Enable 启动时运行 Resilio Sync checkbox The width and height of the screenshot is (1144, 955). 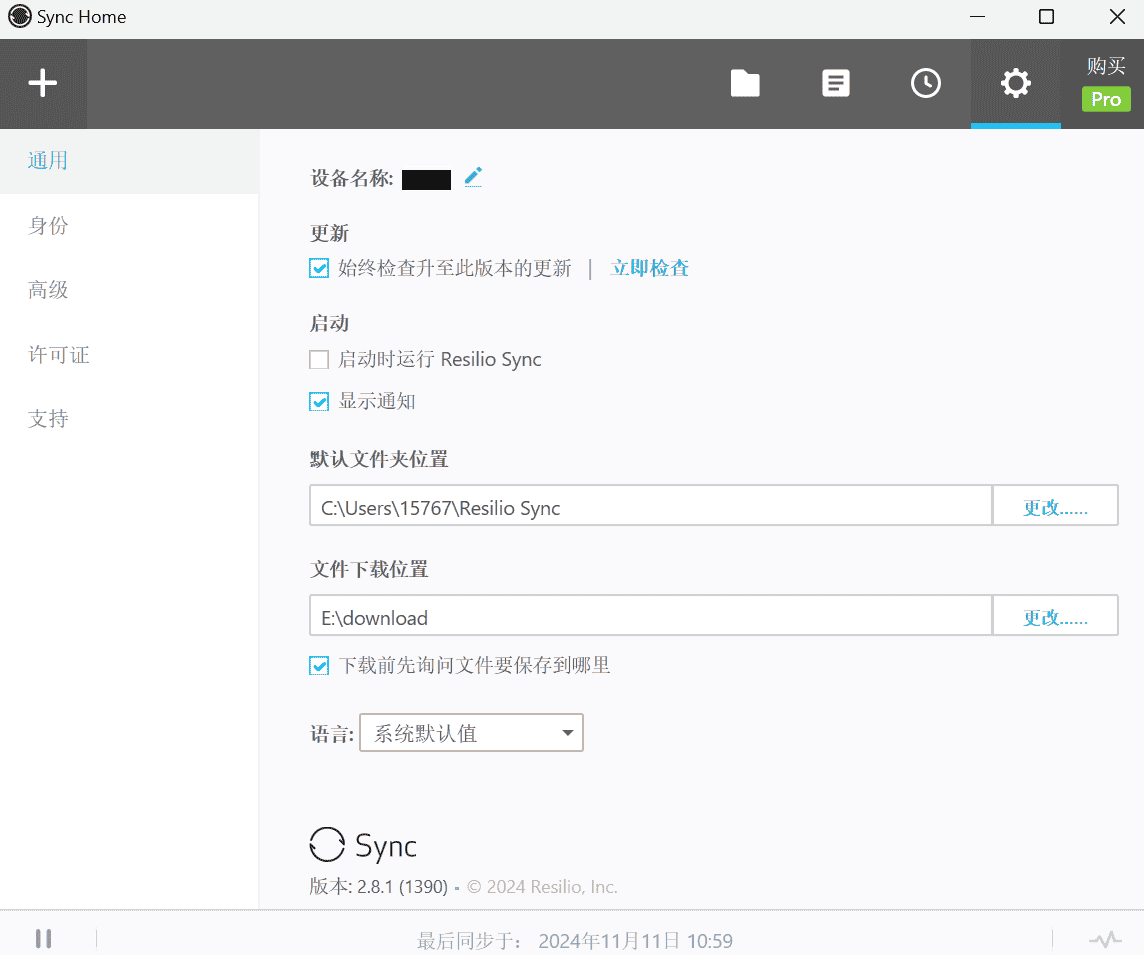click(319, 360)
